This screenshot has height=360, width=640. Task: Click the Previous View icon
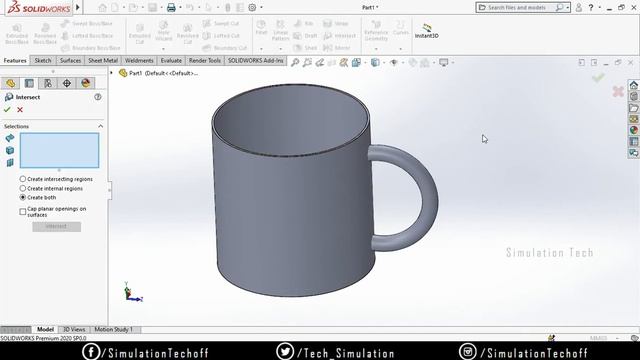pos(320,62)
